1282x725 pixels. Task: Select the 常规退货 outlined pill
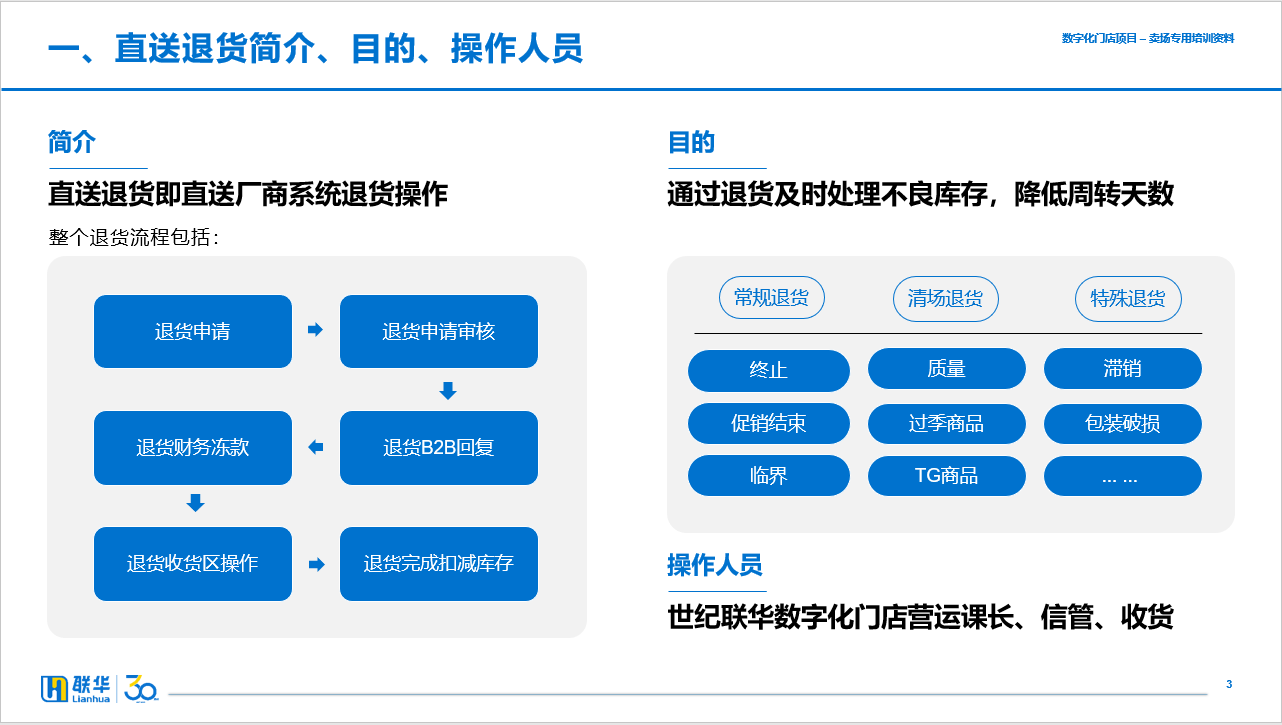[x=771, y=298]
